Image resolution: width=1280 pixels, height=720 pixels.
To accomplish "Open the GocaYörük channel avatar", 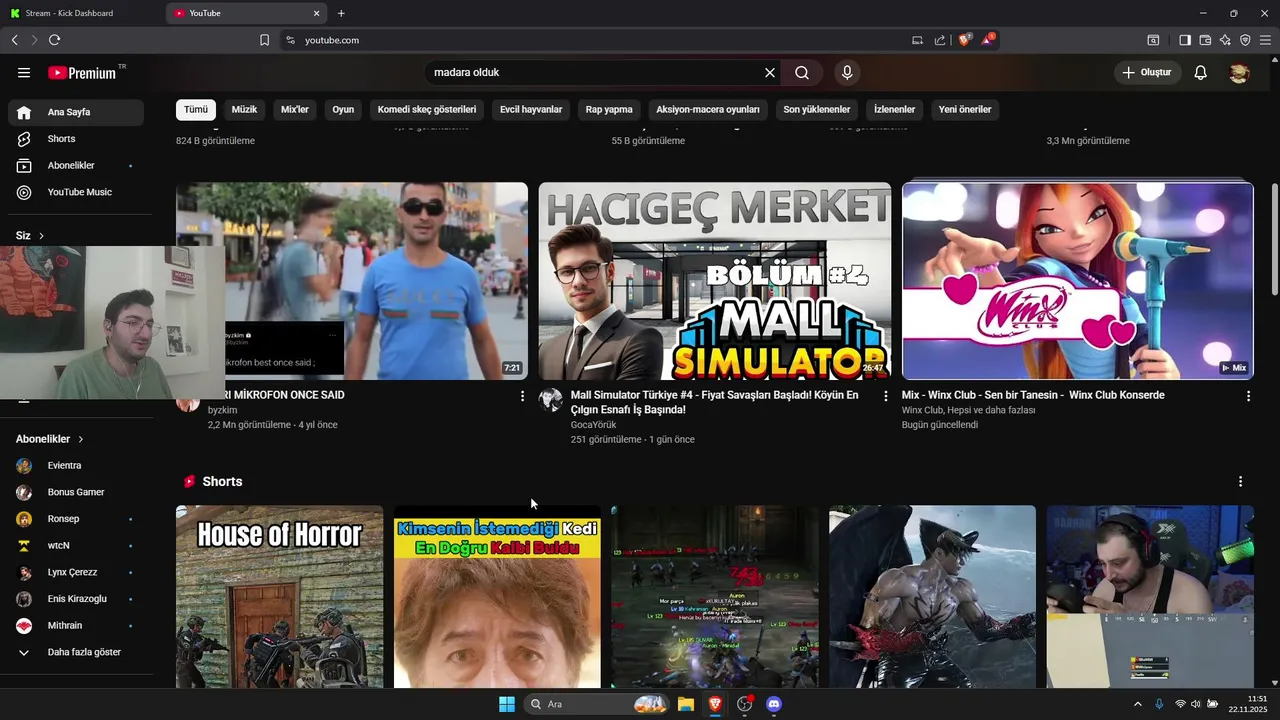I will click(x=551, y=400).
